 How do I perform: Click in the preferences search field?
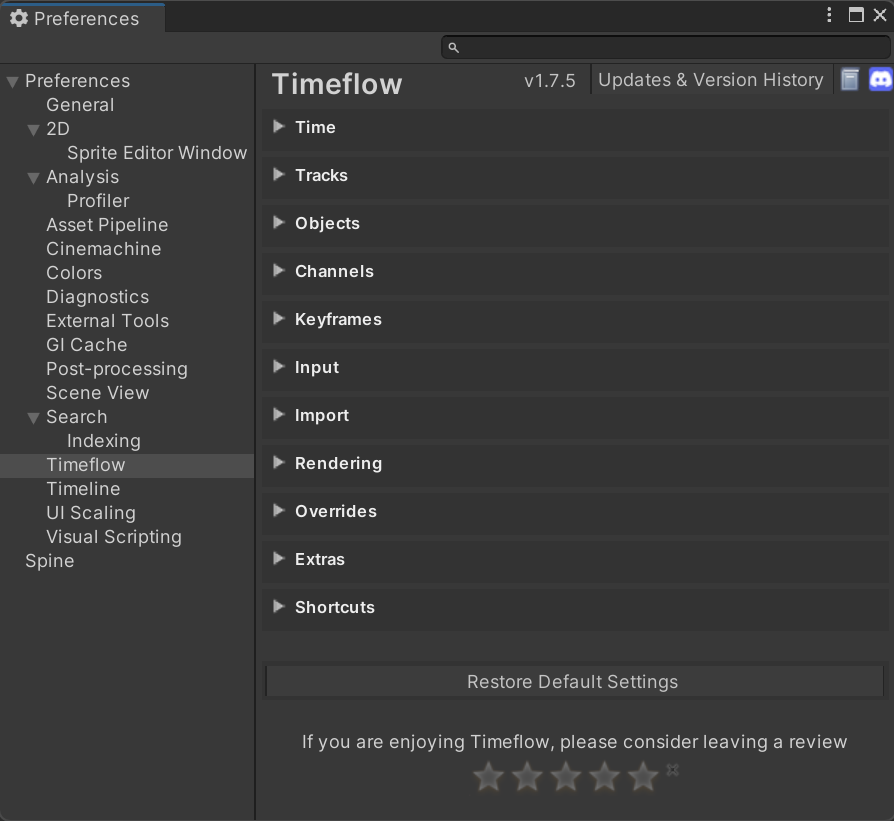[666, 47]
